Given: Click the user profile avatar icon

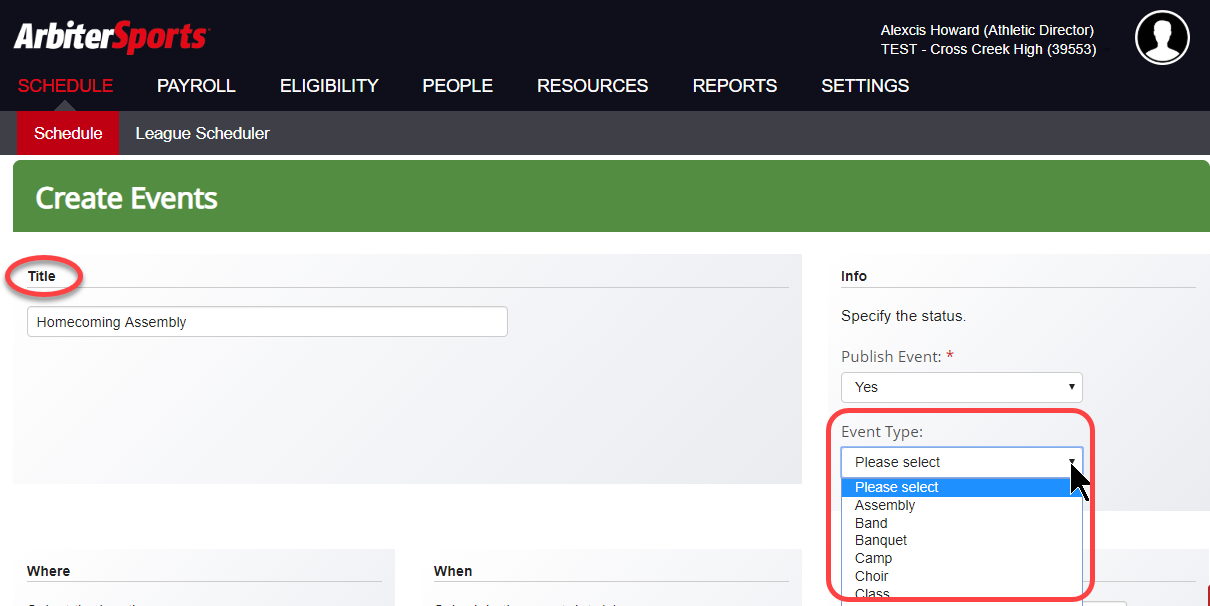Looking at the screenshot, I should click(x=1161, y=38).
